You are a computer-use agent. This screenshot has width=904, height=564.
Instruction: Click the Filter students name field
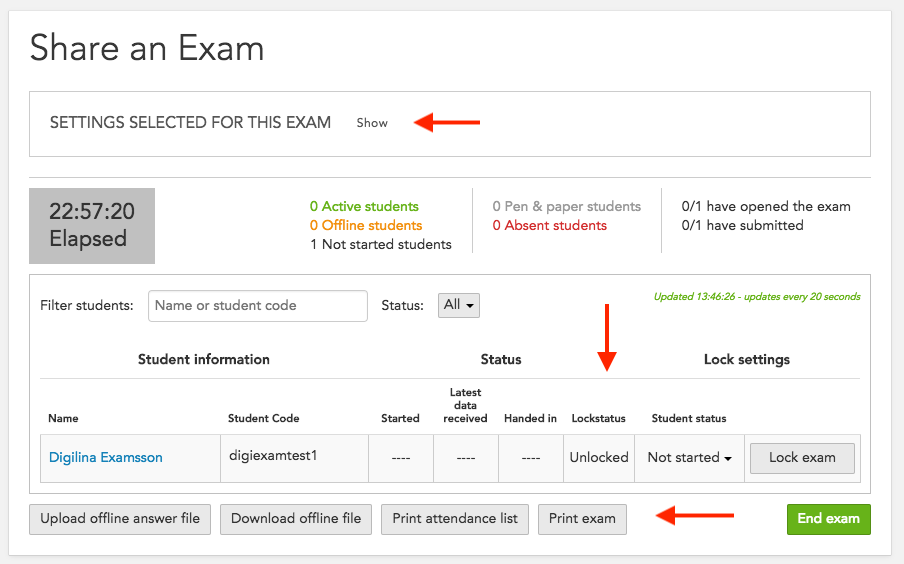[x=258, y=306]
